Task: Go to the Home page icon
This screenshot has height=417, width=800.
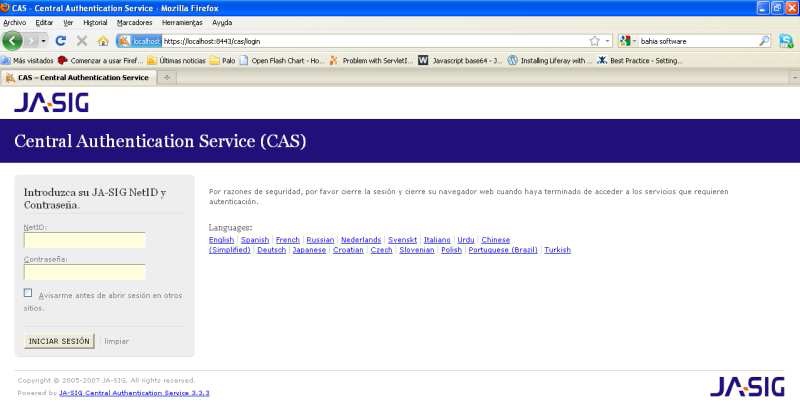Action: point(103,41)
